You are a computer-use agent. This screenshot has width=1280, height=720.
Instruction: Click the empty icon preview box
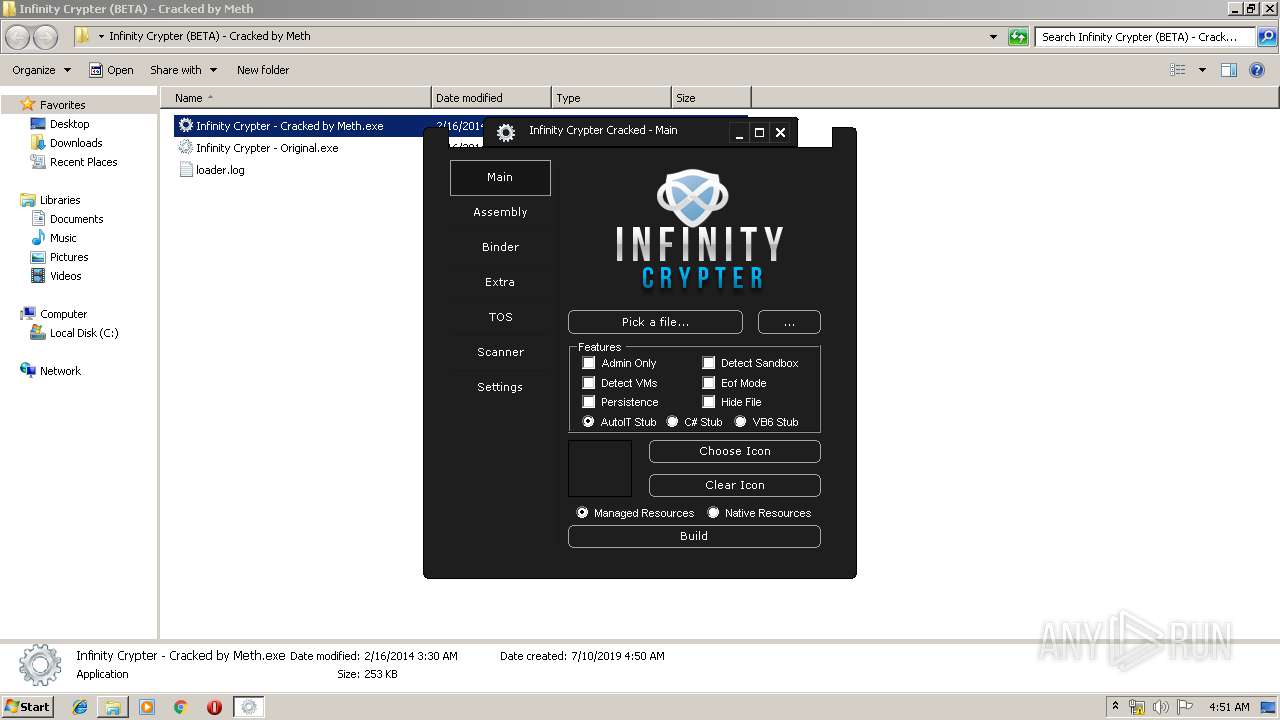[x=600, y=468]
